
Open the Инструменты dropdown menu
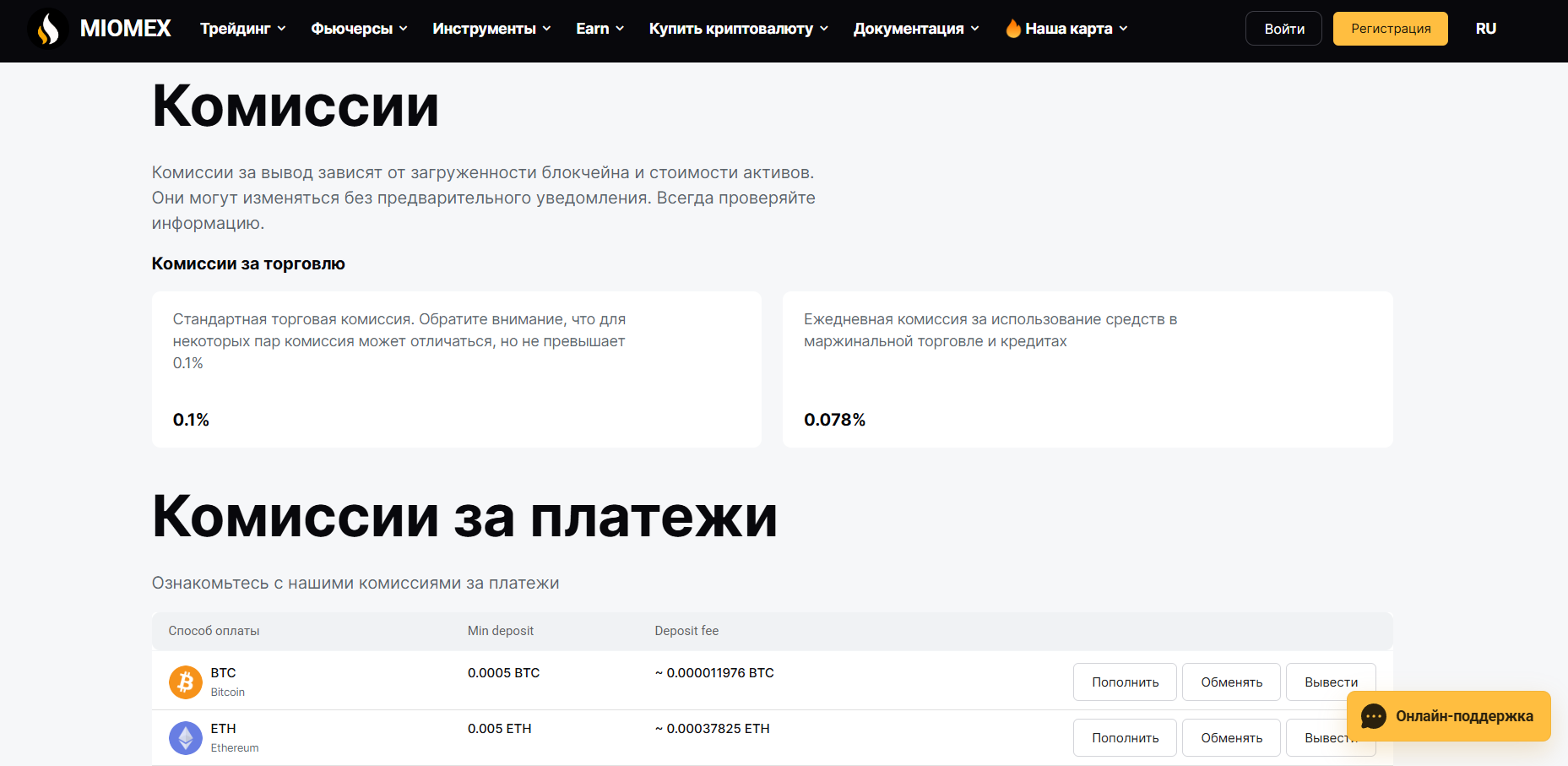click(x=492, y=29)
